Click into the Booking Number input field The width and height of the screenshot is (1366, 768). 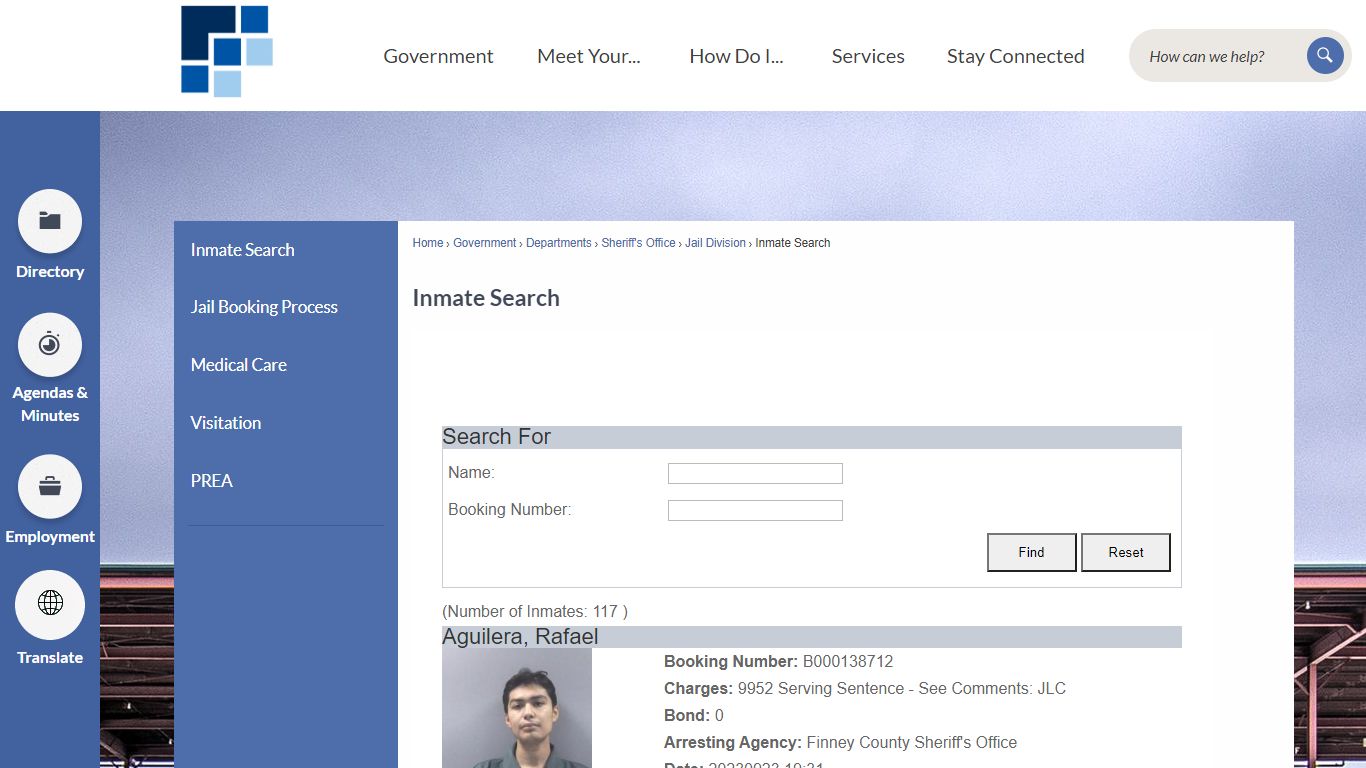[755, 511]
